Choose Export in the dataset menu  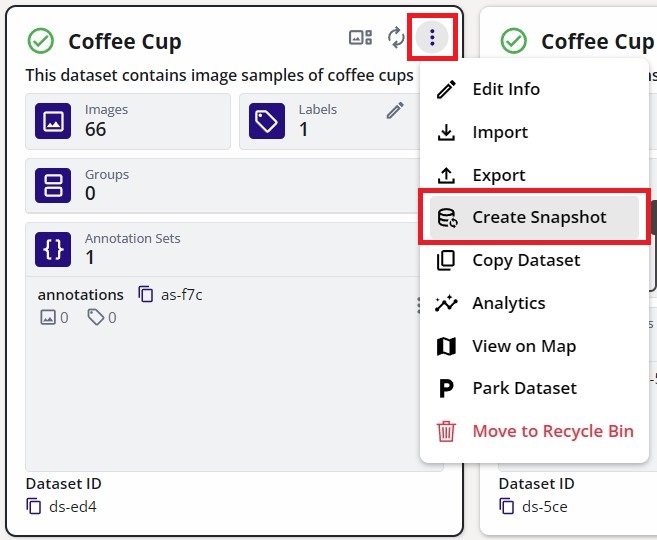534,175
